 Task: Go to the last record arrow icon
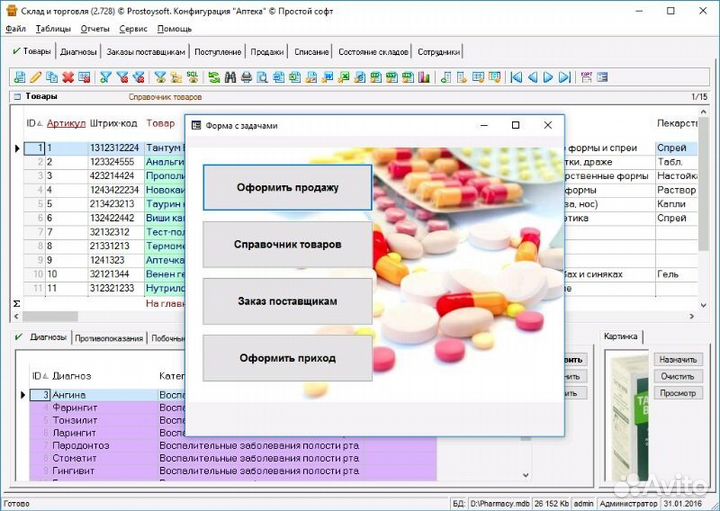coord(565,77)
